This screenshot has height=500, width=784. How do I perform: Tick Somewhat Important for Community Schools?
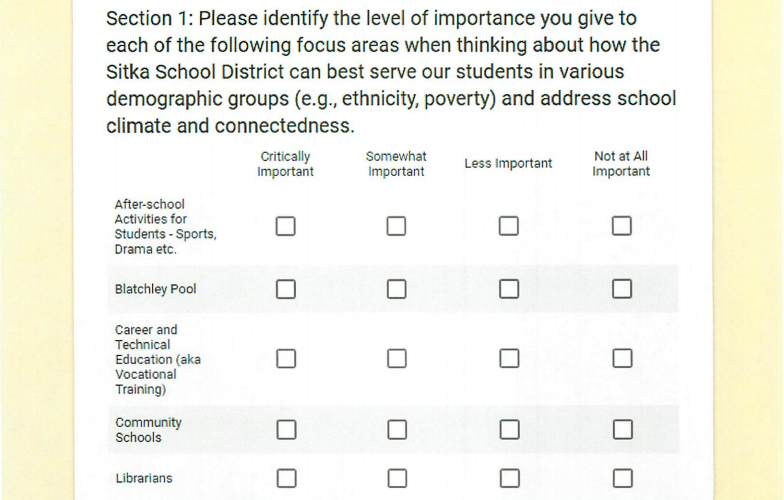(x=397, y=430)
